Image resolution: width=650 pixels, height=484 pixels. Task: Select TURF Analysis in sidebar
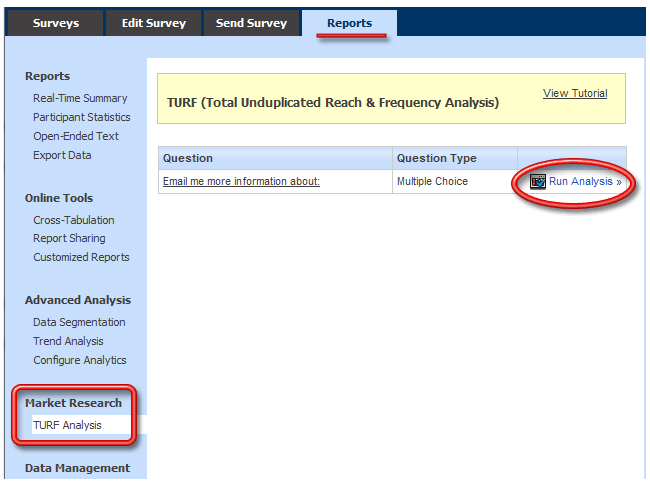tap(67, 425)
